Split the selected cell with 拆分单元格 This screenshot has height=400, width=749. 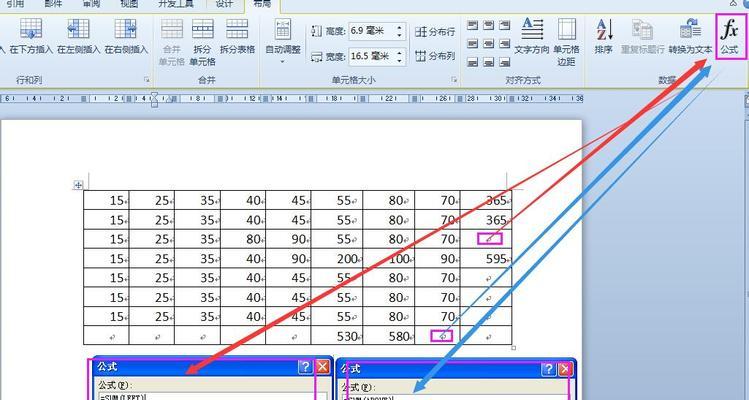click(x=203, y=42)
